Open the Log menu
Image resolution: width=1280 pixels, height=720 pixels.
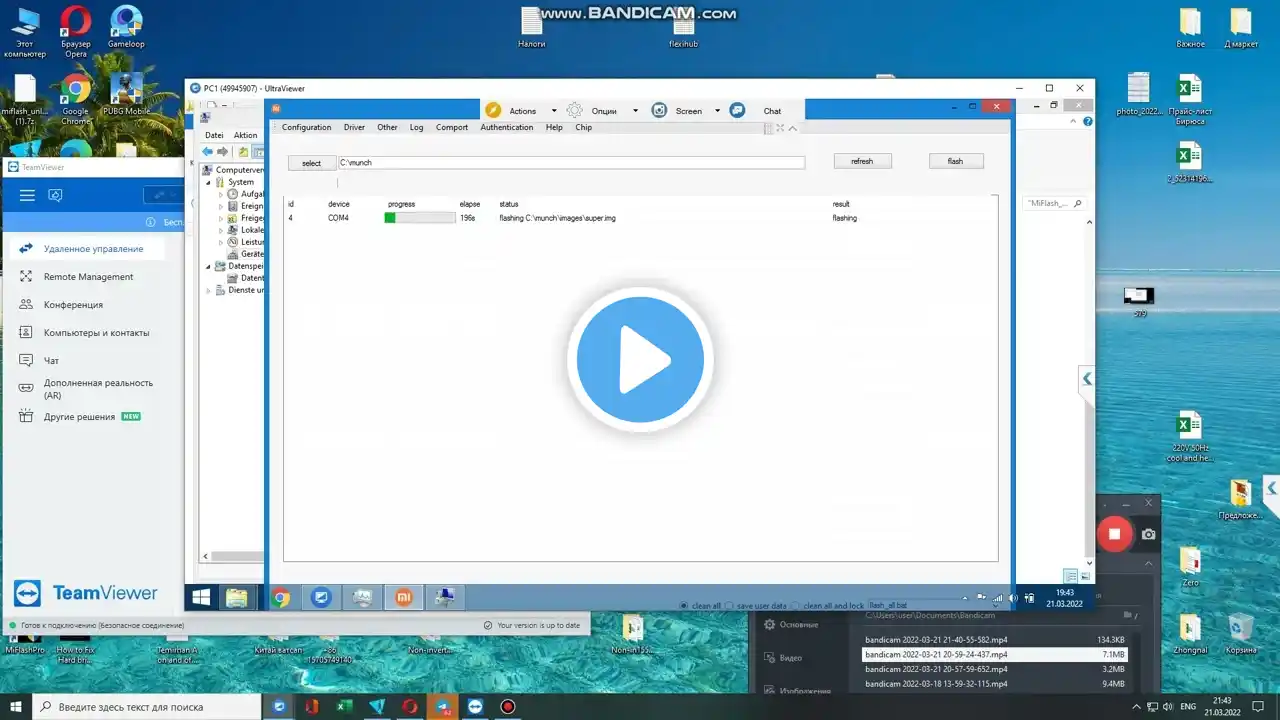click(416, 127)
